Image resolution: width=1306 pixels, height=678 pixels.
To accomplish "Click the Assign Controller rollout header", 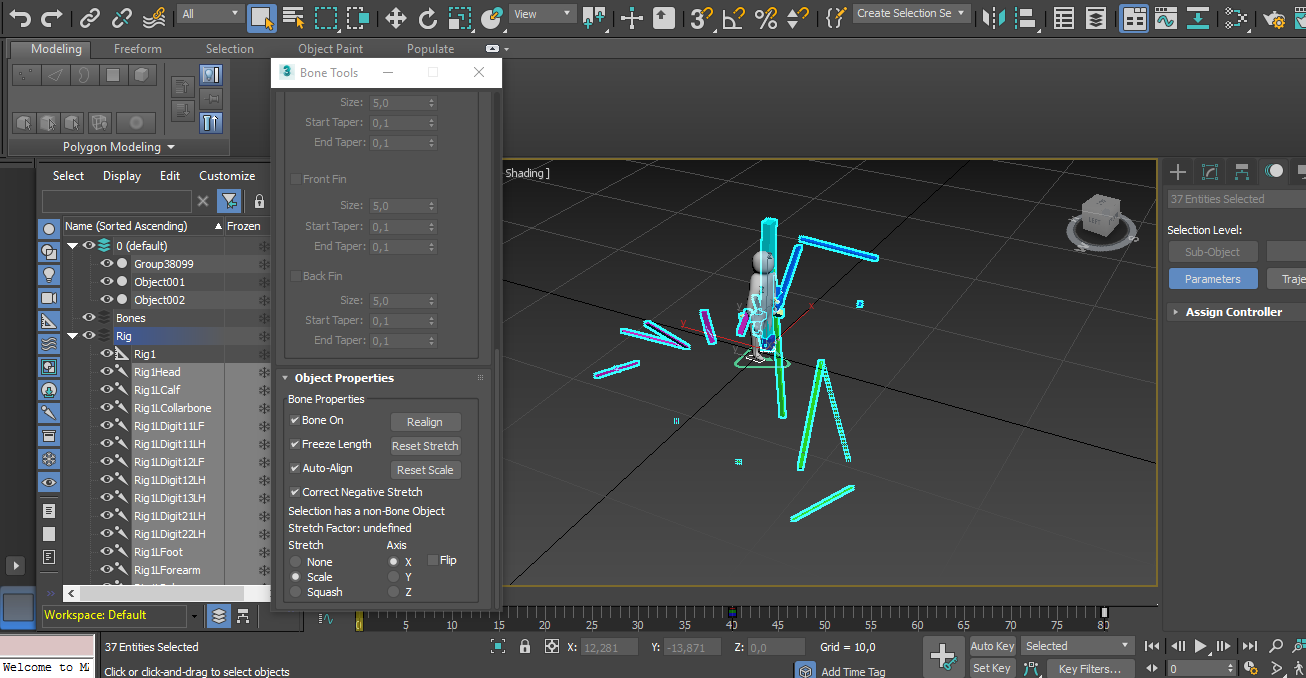I will pyautogui.click(x=1232, y=311).
